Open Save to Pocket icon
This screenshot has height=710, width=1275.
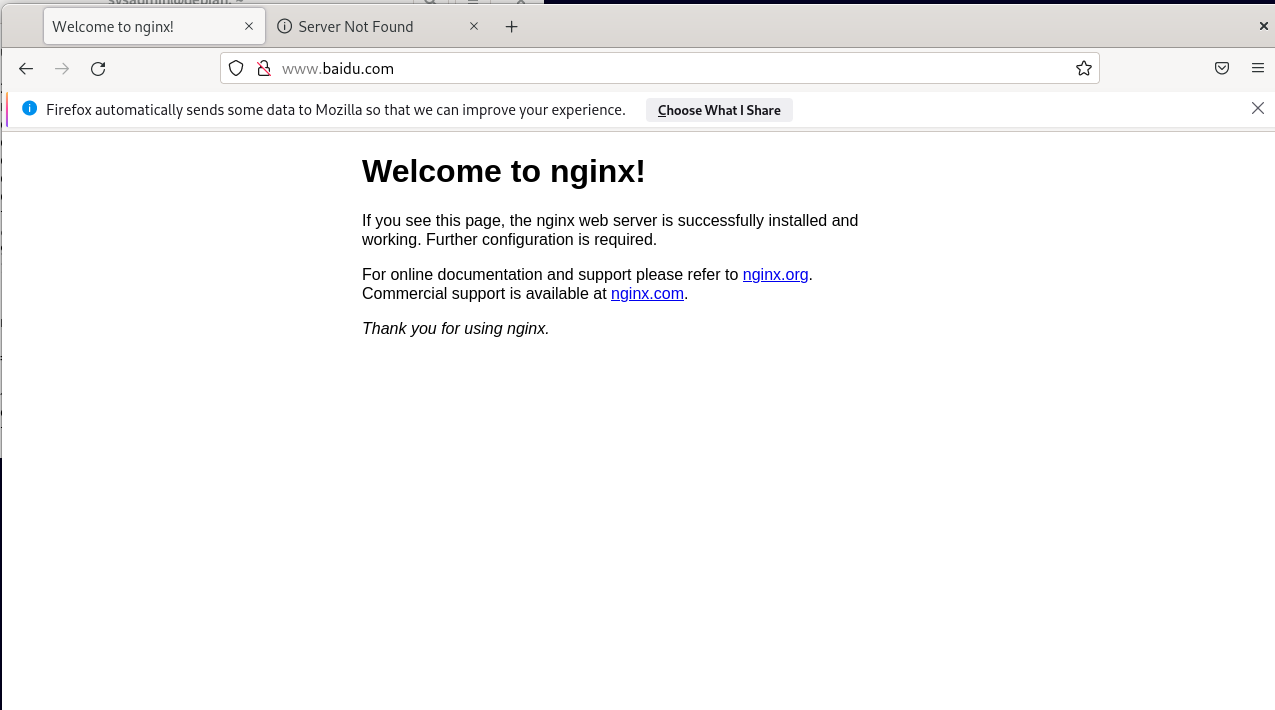(x=1222, y=68)
